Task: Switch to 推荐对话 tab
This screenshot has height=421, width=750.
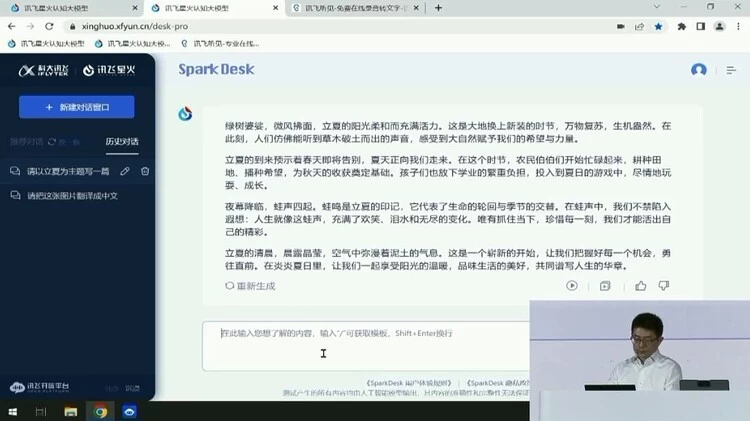Action: (x=27, y=142)
